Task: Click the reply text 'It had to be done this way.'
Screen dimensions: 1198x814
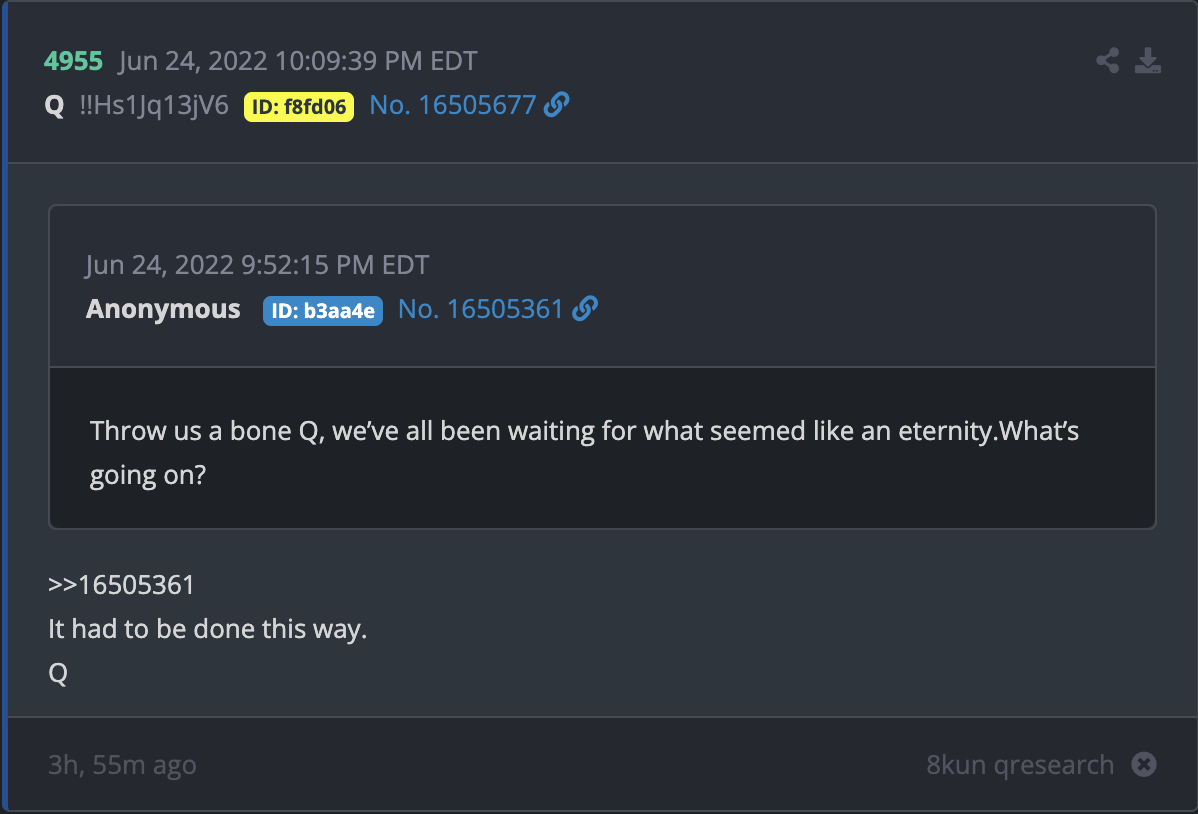Action: pyautogui.click(x=208, y=629)
